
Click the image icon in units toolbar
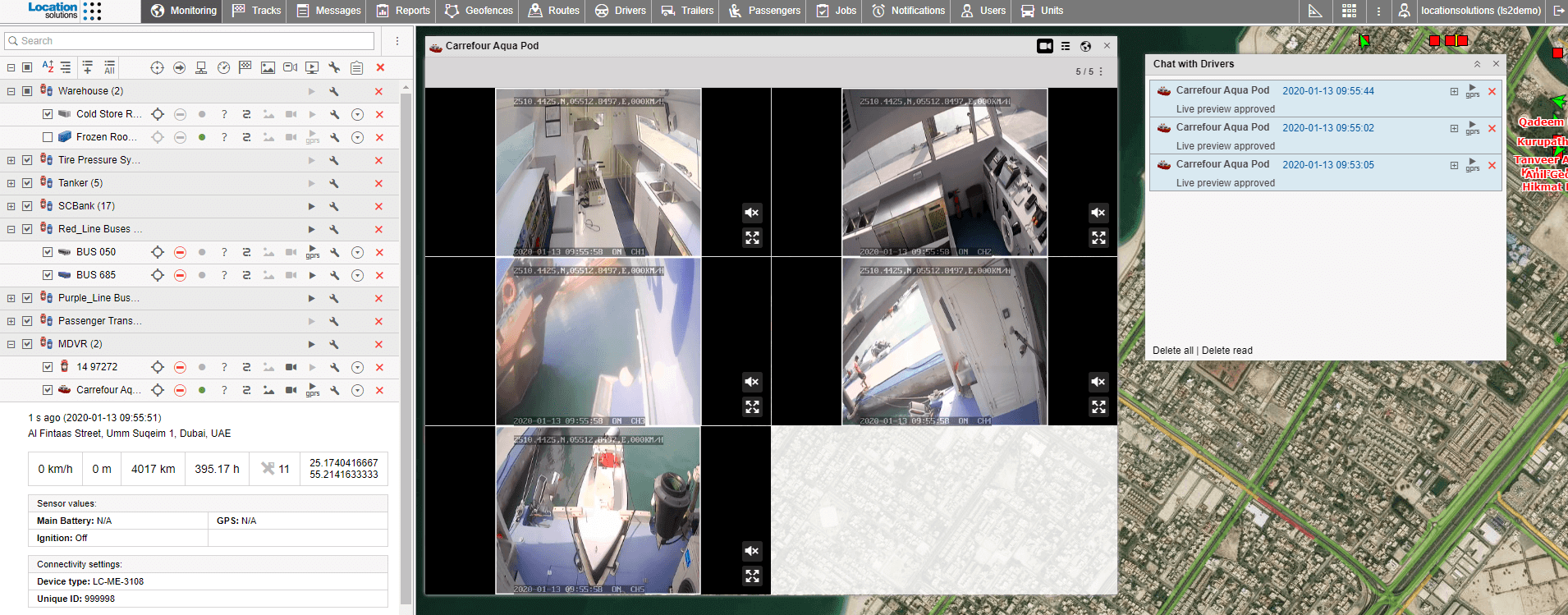[268, 67]
